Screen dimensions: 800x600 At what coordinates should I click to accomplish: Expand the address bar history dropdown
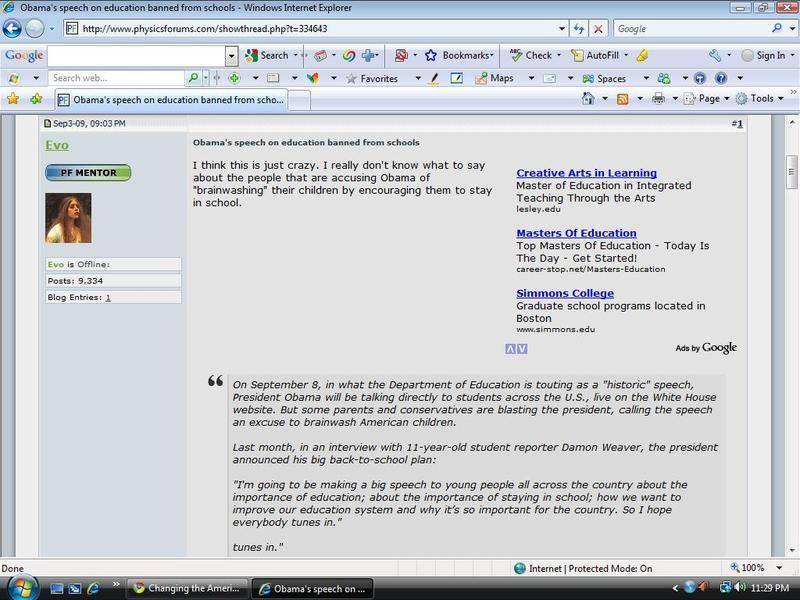[562, 29]
